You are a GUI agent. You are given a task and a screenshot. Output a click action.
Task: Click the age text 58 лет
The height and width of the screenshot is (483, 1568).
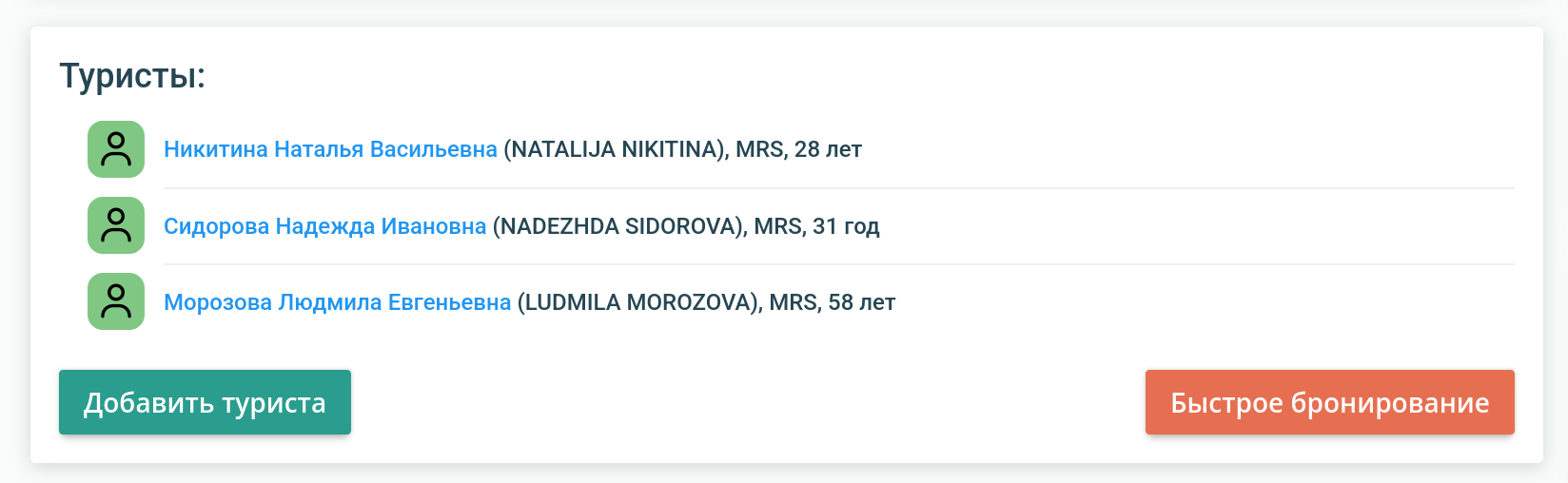[x=862, y=302]
